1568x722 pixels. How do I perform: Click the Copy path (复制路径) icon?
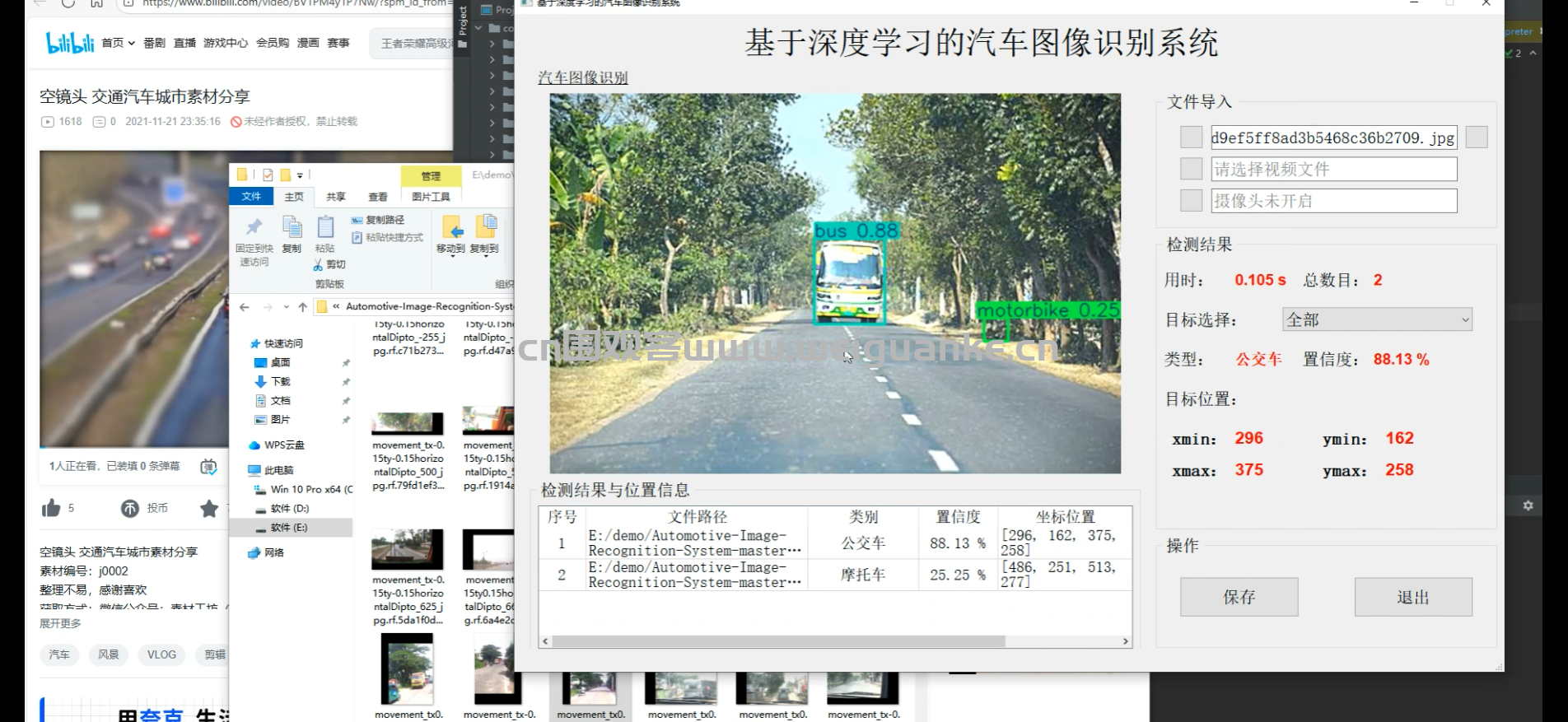[x=357, y=220]
